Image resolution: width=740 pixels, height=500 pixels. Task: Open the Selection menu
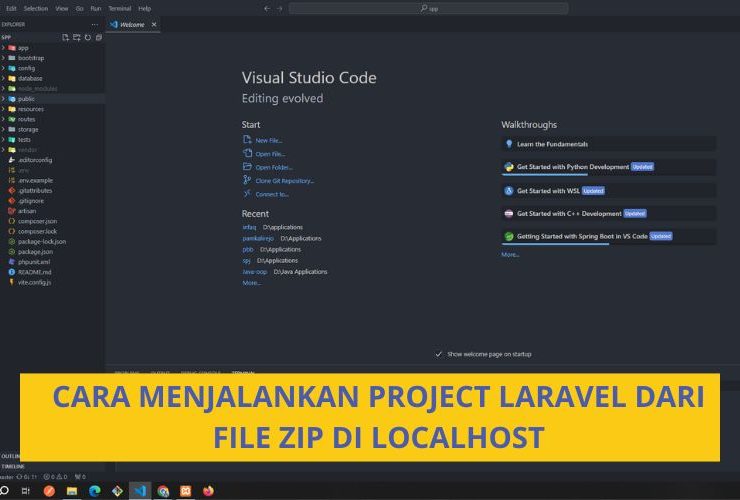[36, 8]
